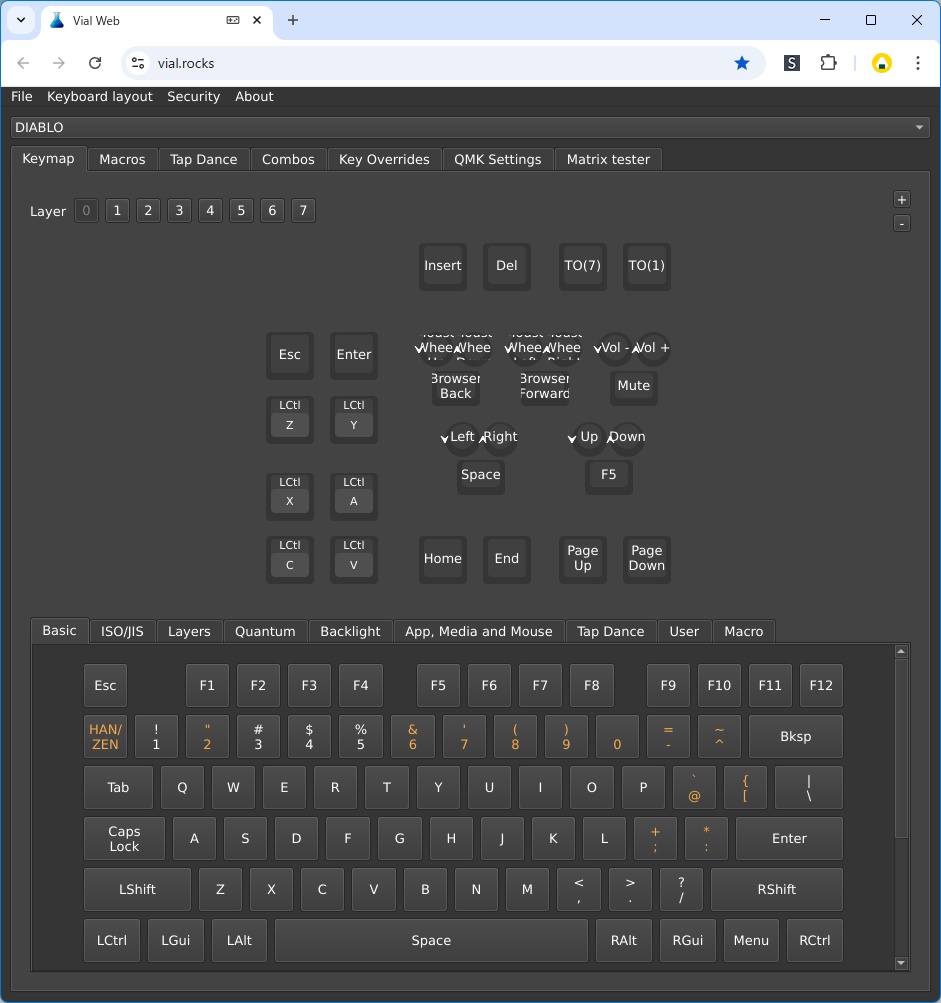Viewport: 941px width, 1003px height.
Task: Click the keycode panel scroll down arrow
Action: coord(901,963)
